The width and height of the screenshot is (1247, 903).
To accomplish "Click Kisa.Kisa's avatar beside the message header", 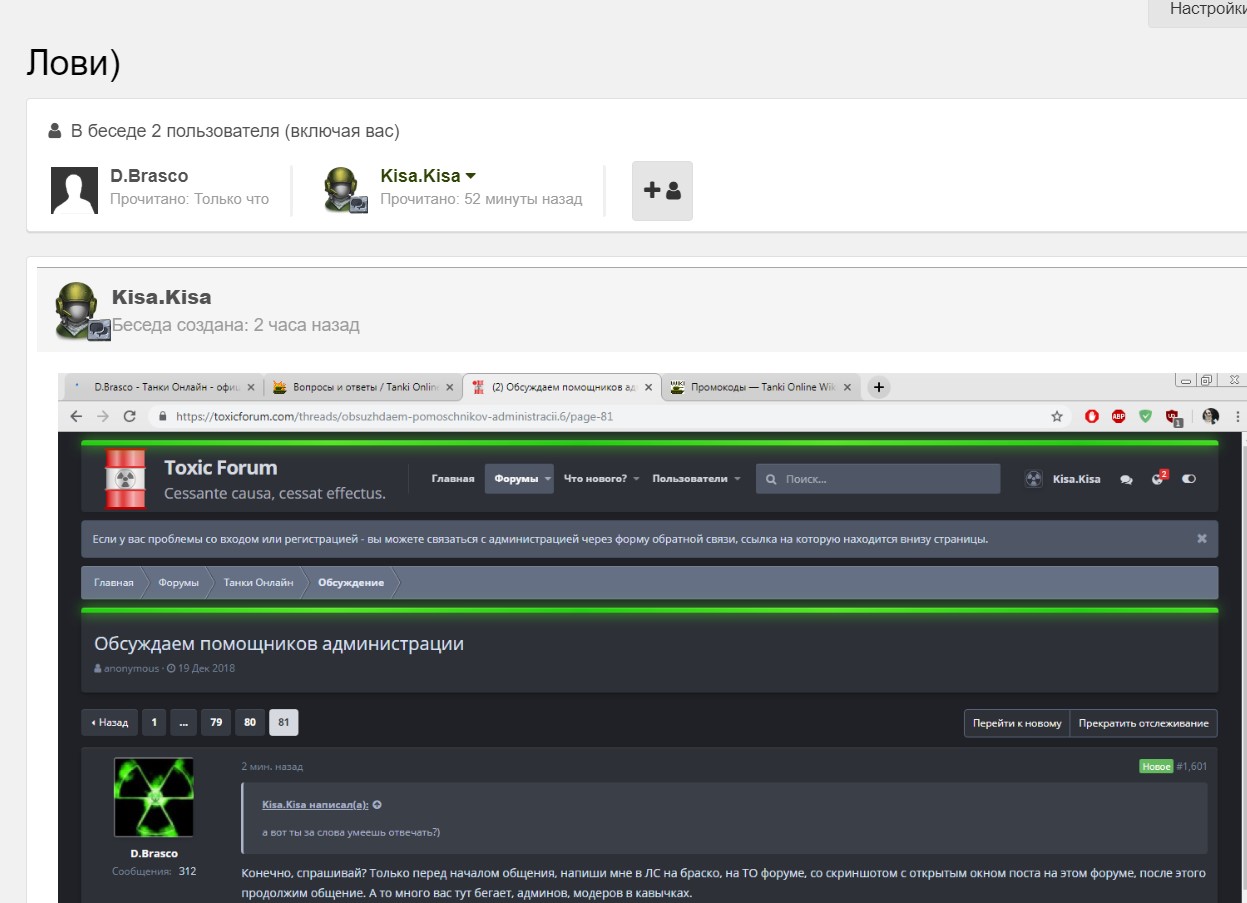I will [82, 311].
